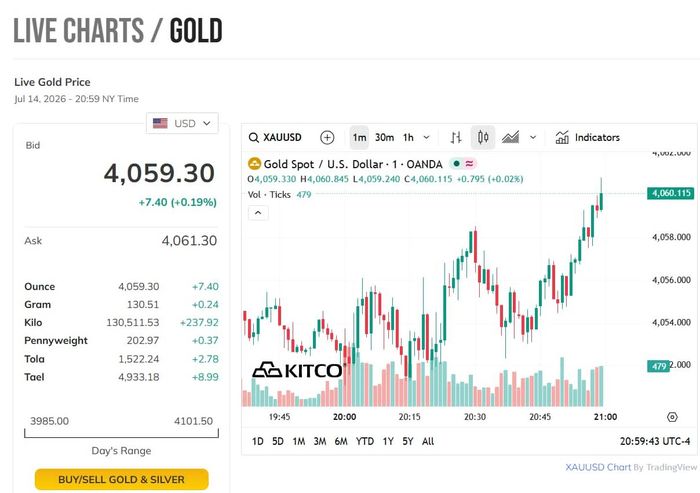Image resolution: width=700 pixels, height=493 pixels.
Task: Click the Gold Spot symbol logo
Action: click(x=254, y=164)
